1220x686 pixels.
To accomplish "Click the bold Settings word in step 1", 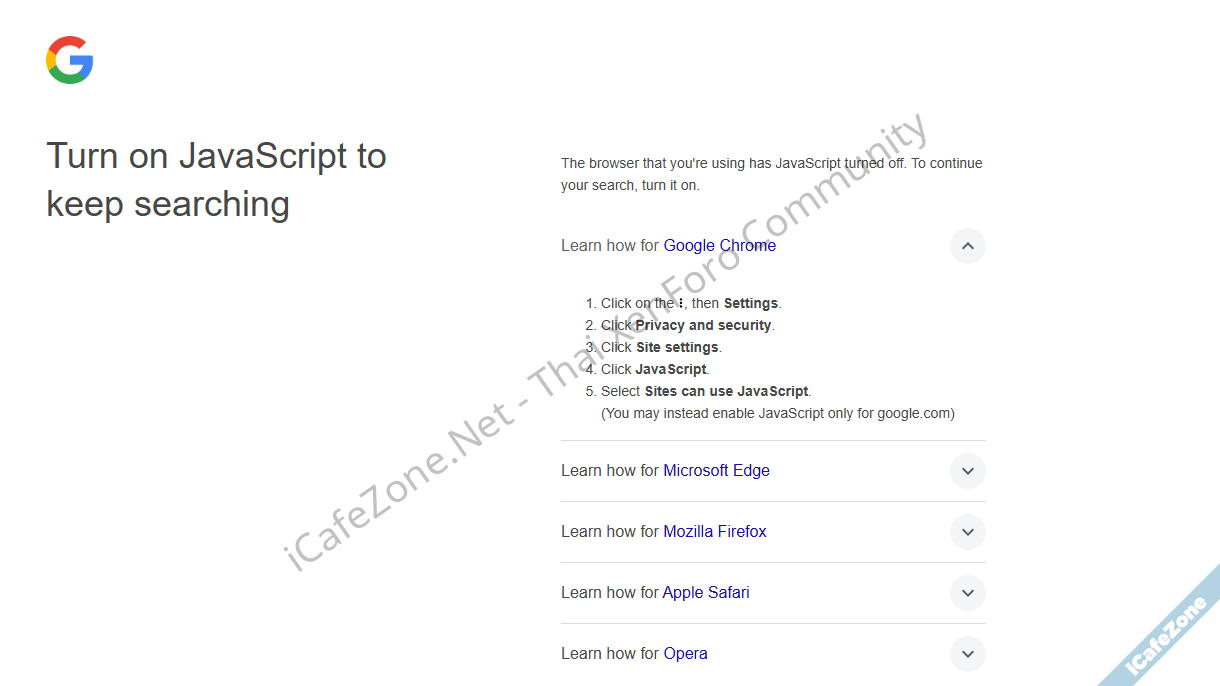I will pyautogui.click(x=750, y=303).
